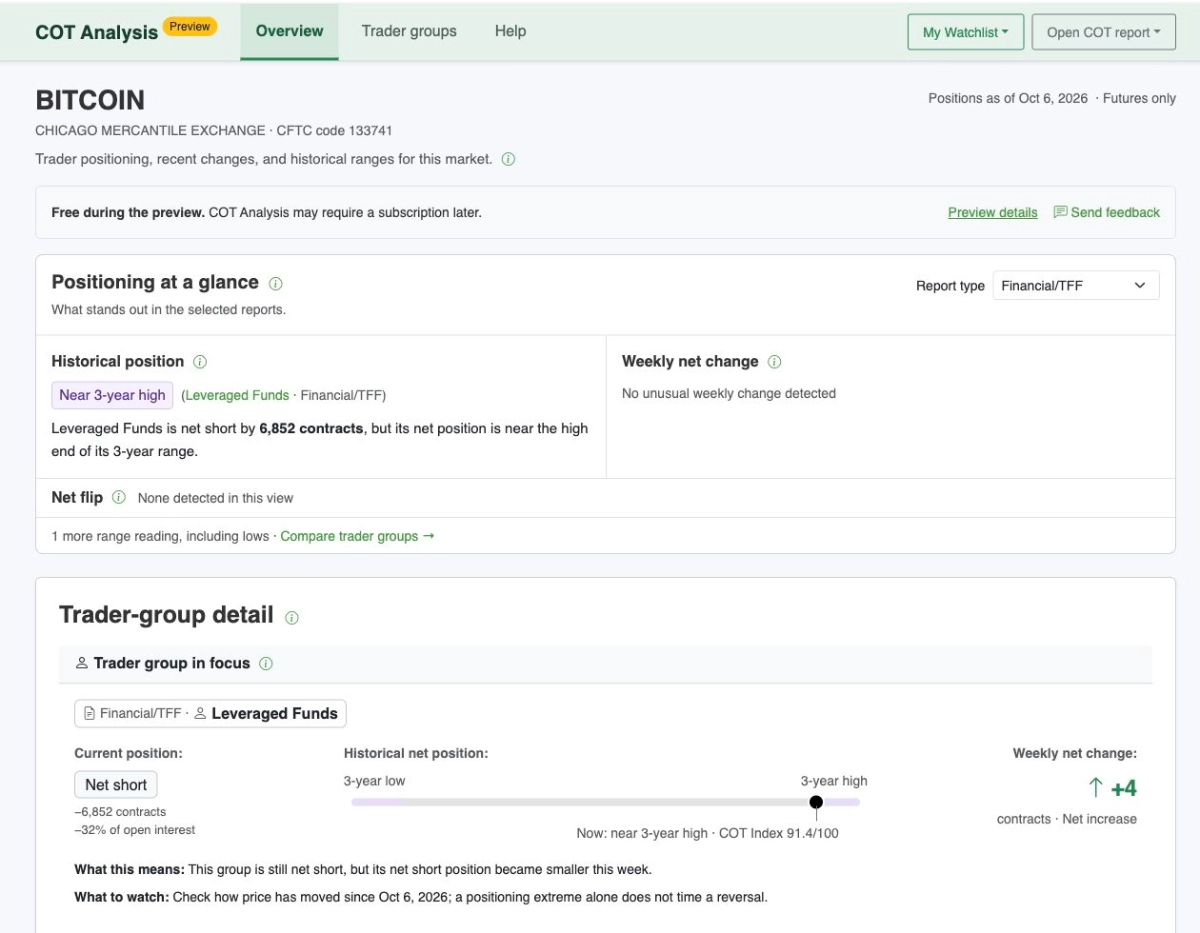Click the yellow Preview badge
Viewport: 1200px width, 933px height.
[x=190, y=27]
